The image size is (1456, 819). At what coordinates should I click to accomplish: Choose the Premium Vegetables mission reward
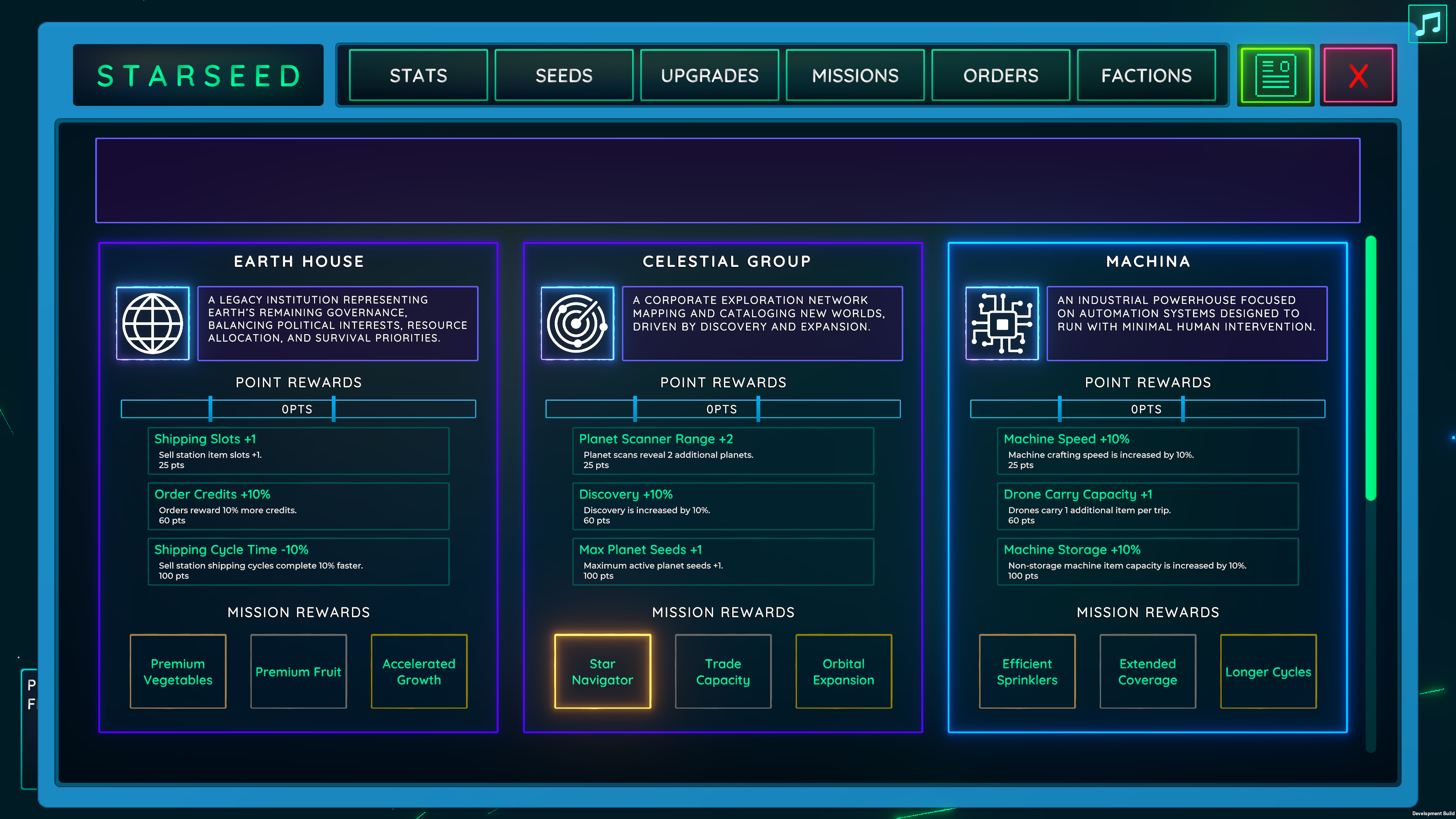coord(178,672)
